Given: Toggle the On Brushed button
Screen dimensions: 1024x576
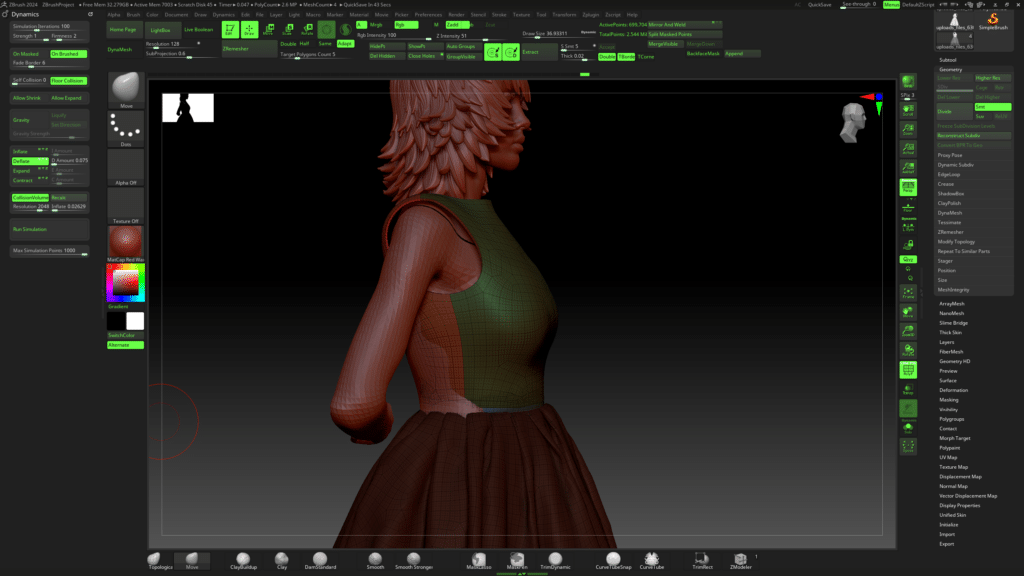Looking at the screenshot, I should click(69, 54).
